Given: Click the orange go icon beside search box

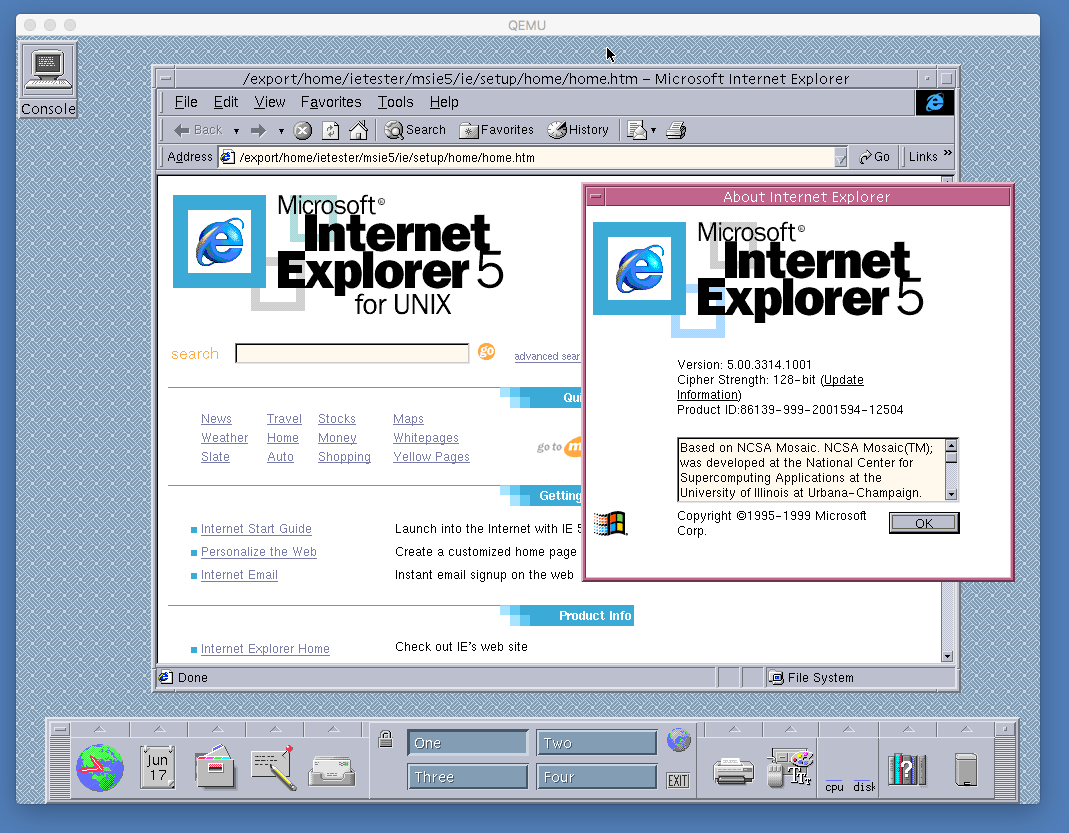Looking at the screenshot, I should click(x=487, y=351).
